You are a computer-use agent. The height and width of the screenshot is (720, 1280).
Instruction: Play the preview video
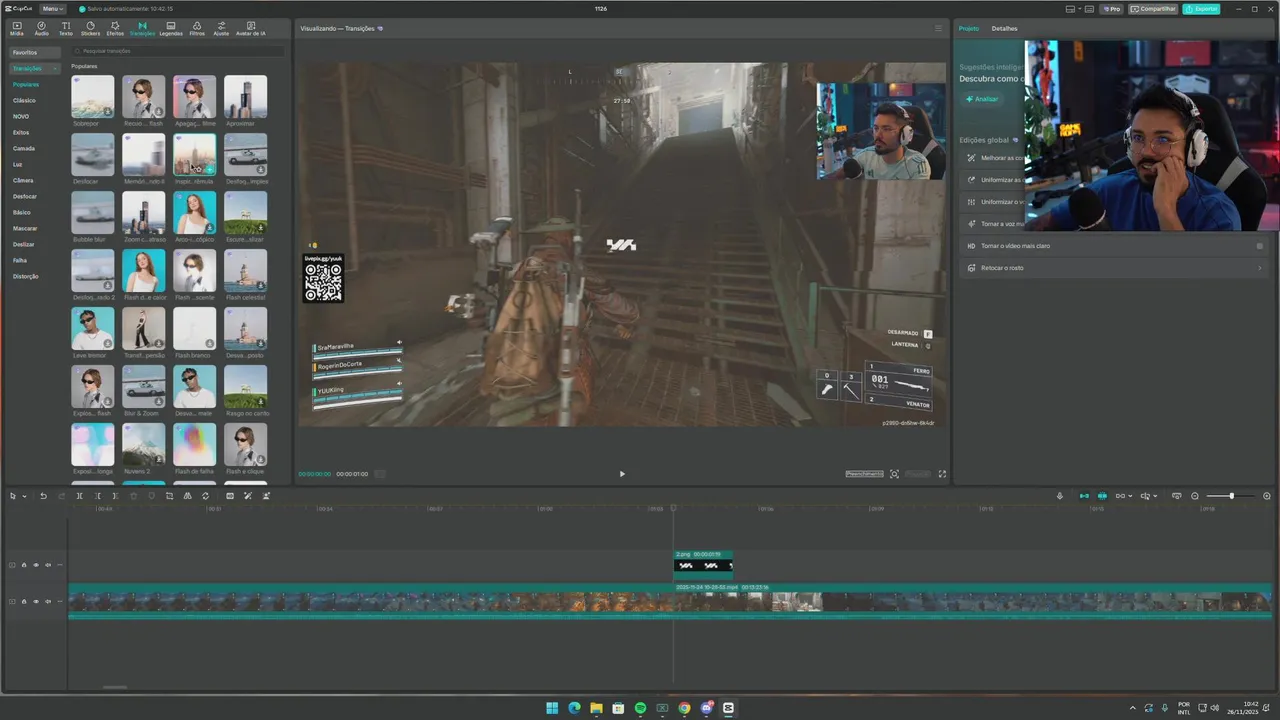622,474
